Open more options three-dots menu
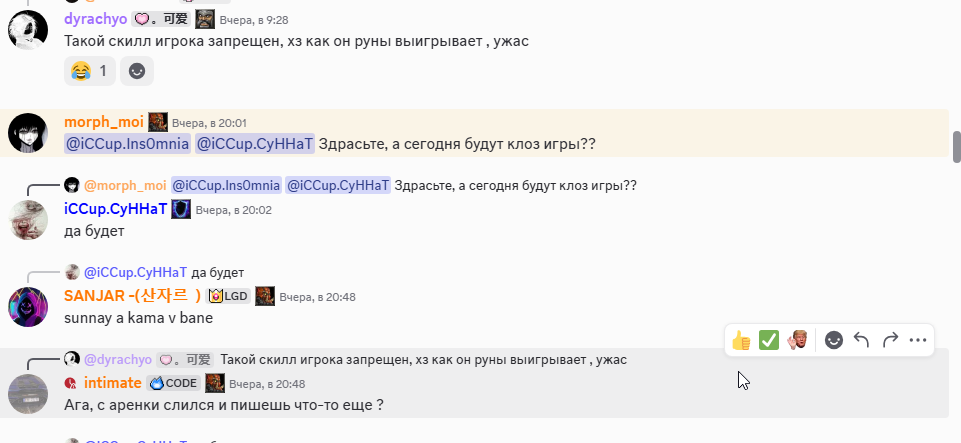Viewport: 961px width, 443px height. pos(918,340)
